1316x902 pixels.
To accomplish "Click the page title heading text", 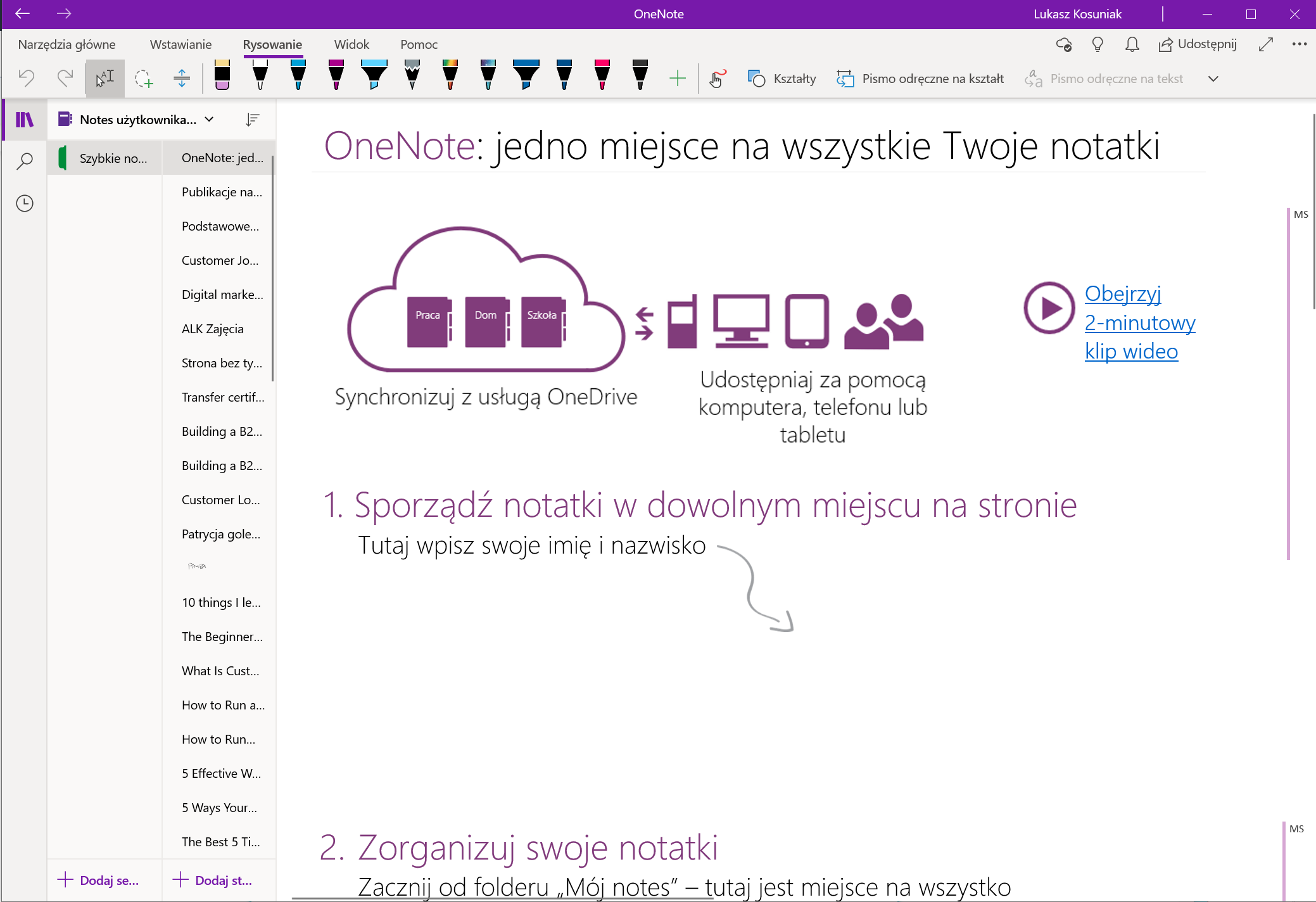I will pyautogui.click(x=742, y=146).
